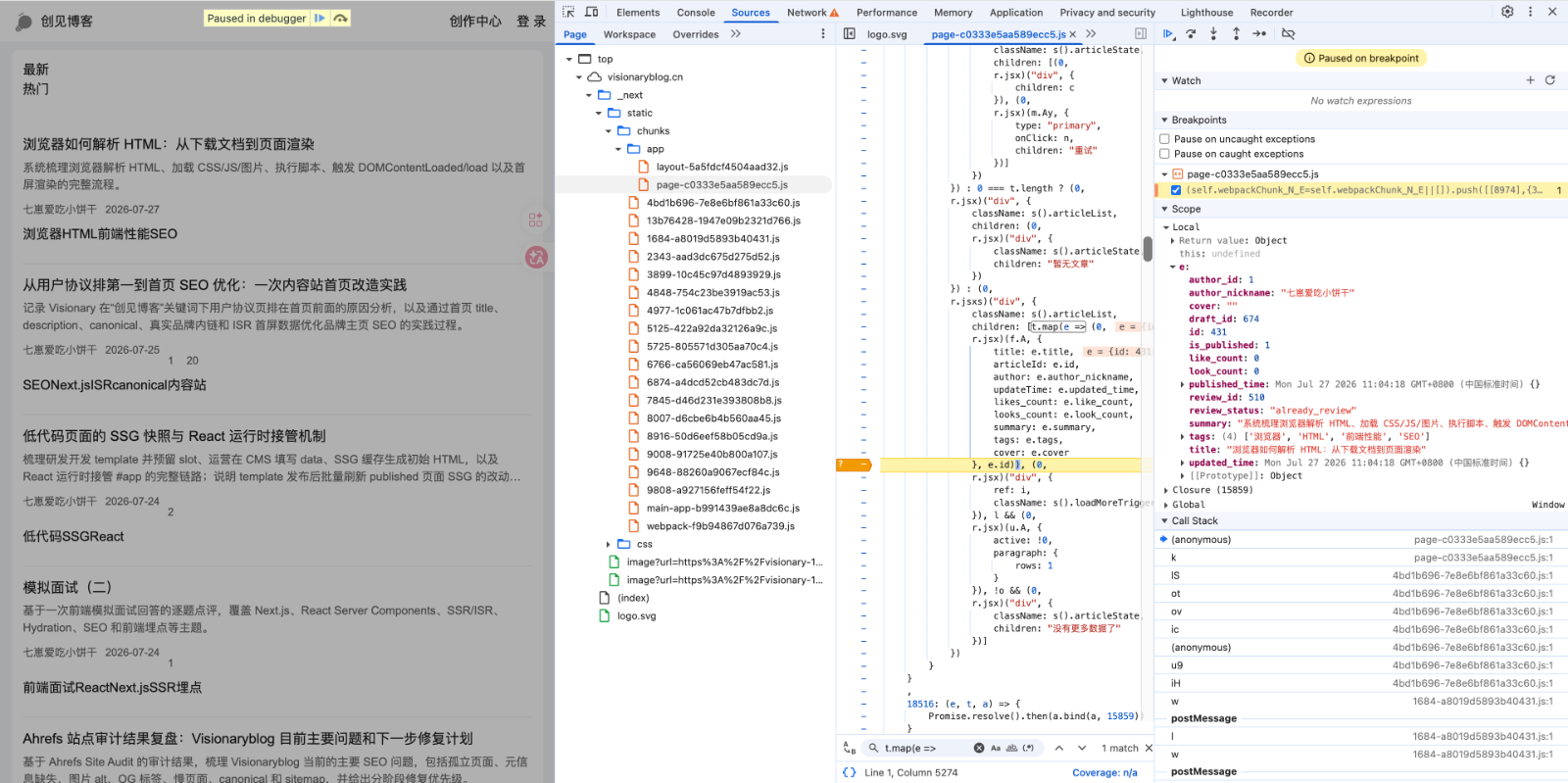
Task: Switch to the Elements panel tab
Action: click(x=638, y=13)
